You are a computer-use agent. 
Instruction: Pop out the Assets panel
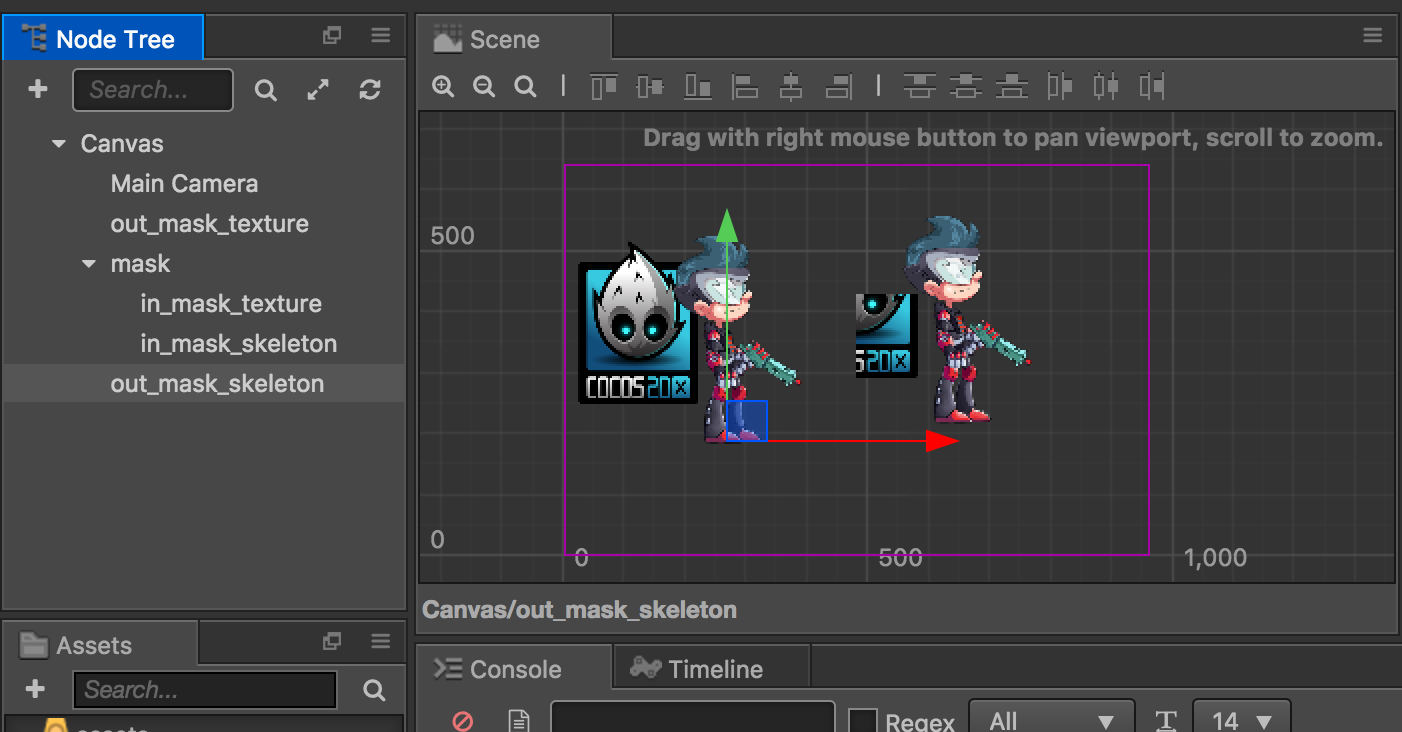point(332,641)
